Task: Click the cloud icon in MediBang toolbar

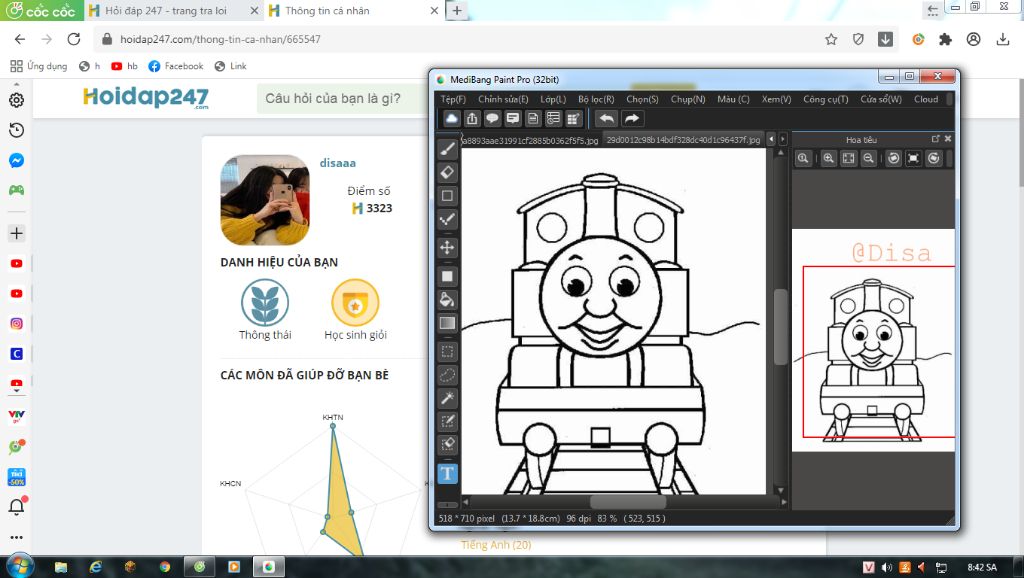Action: click(452, 118)
